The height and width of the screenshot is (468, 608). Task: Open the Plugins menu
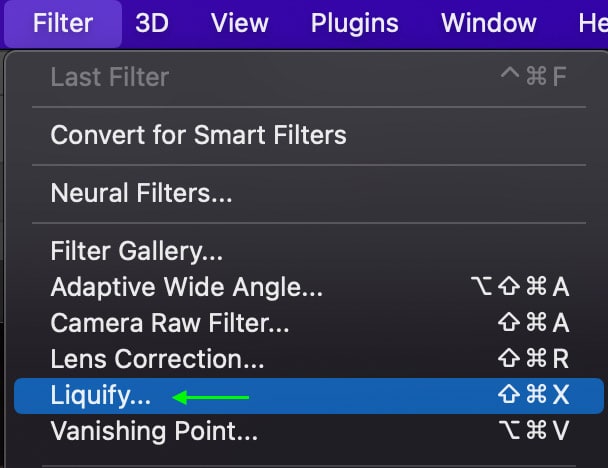click(x=354, y=23)
